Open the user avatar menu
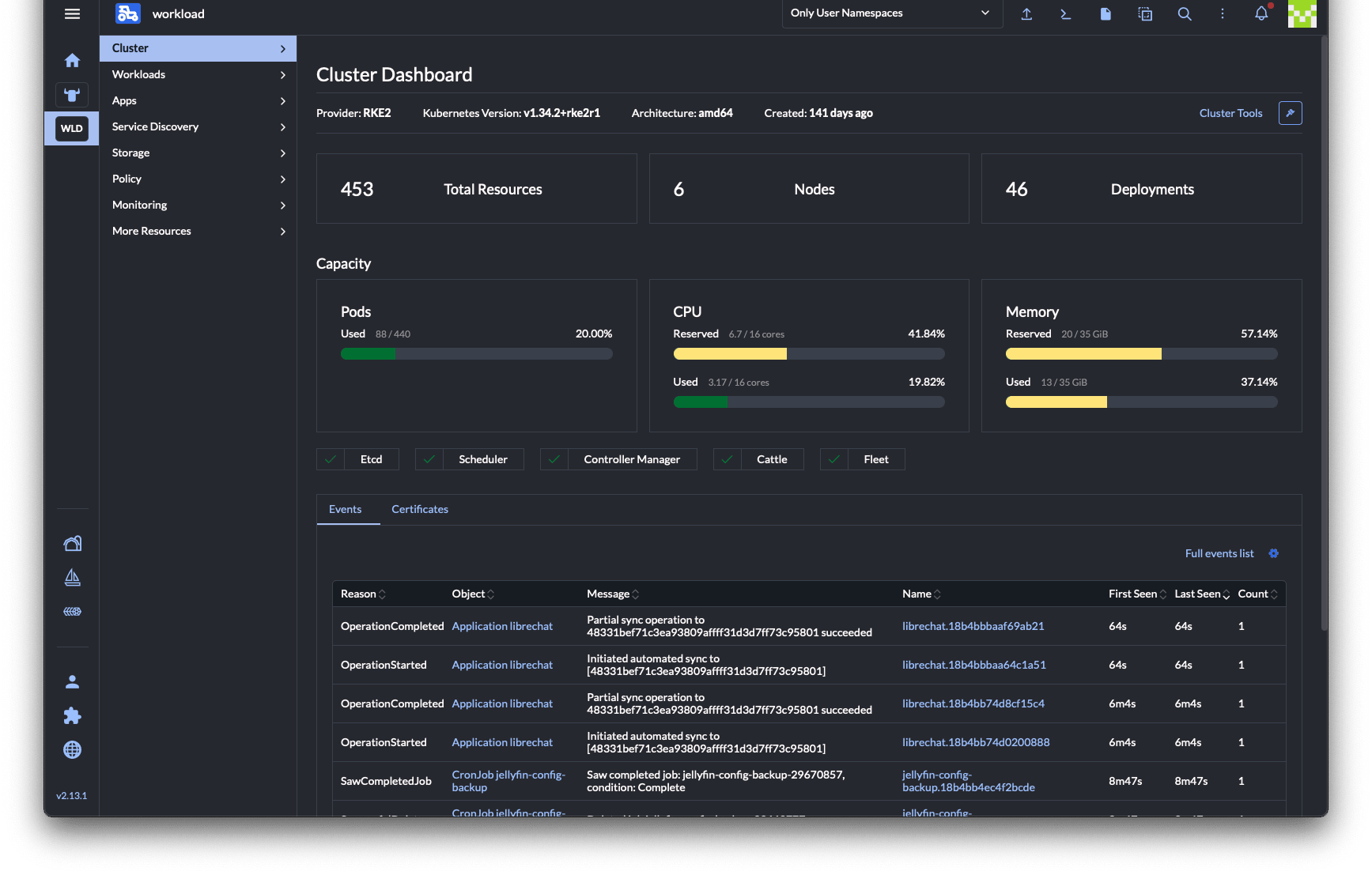 pos(1302,13)
